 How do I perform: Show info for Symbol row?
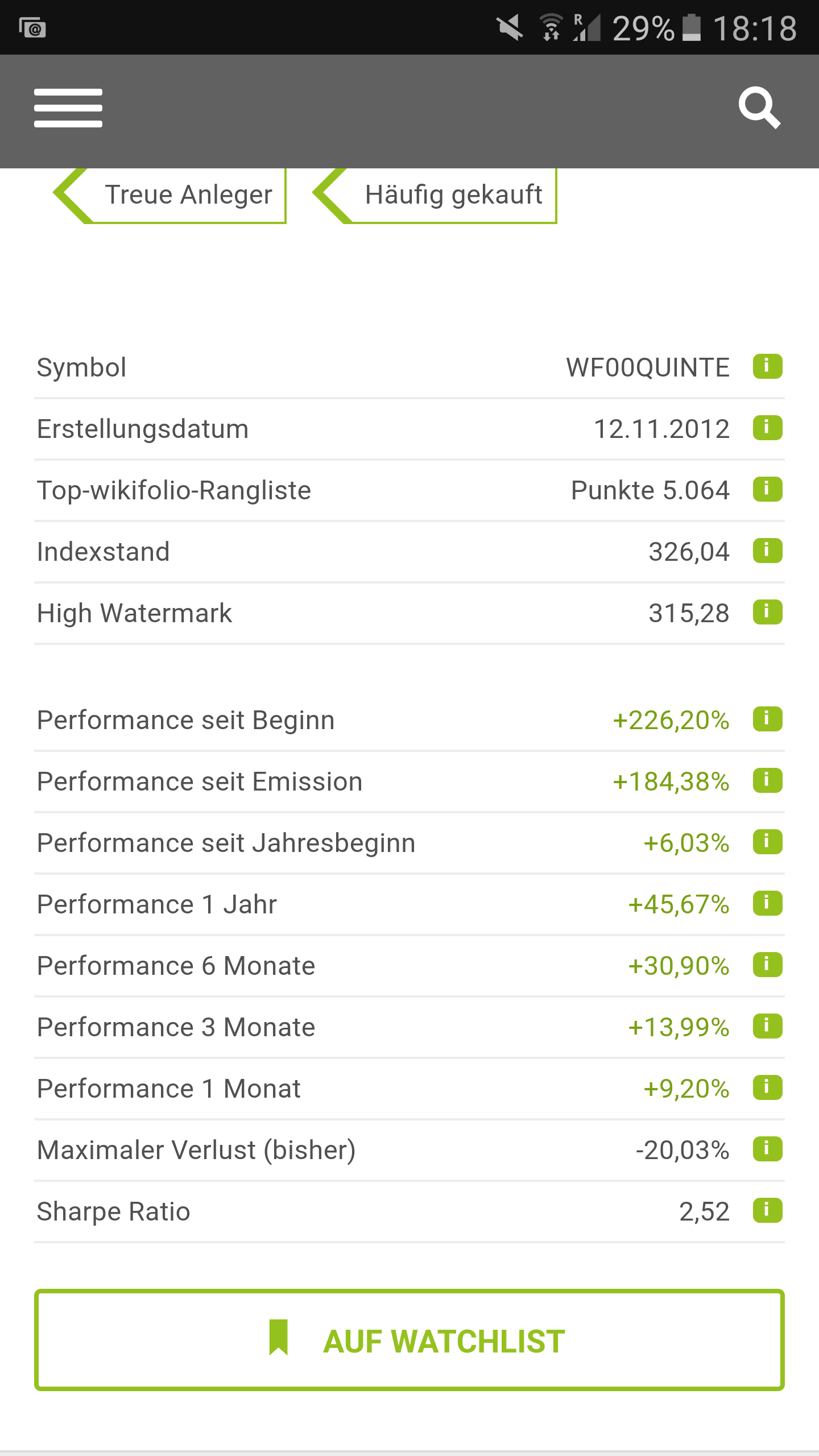pyautogui.click(x=767, y=366)
